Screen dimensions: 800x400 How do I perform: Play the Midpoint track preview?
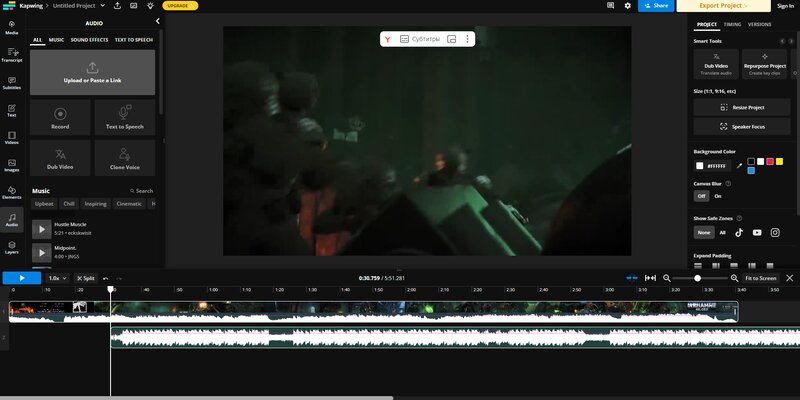tap(42, 253)
